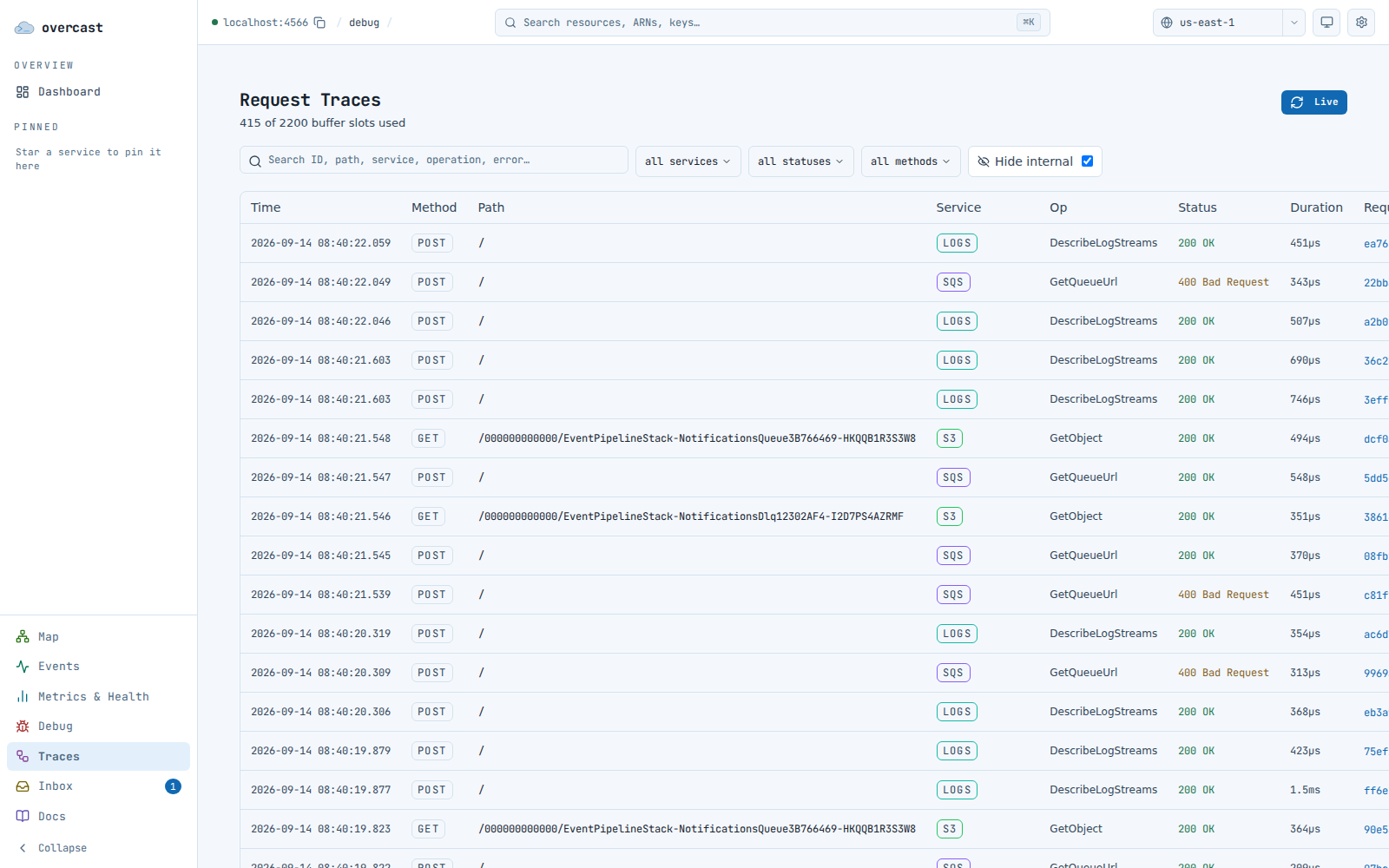
Task: Open the settings gear in top bar
Action: point(1361,23)
